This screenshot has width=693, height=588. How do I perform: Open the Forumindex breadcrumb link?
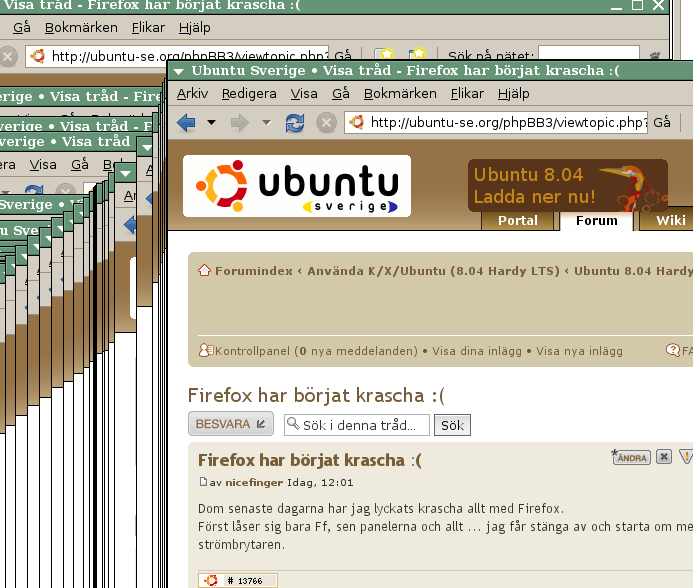coord(254,271)
